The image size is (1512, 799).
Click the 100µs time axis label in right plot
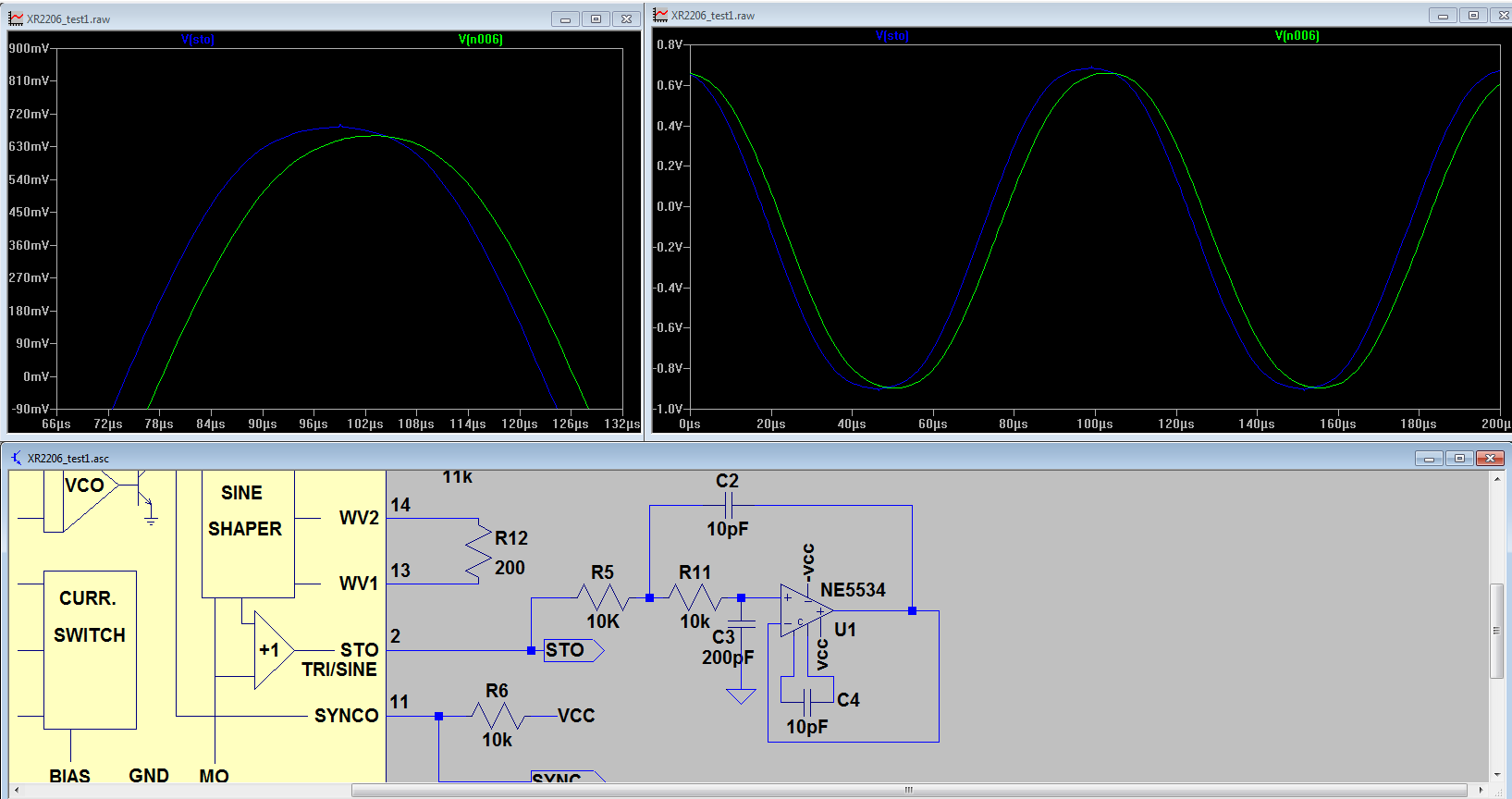tap(1095, 424)
